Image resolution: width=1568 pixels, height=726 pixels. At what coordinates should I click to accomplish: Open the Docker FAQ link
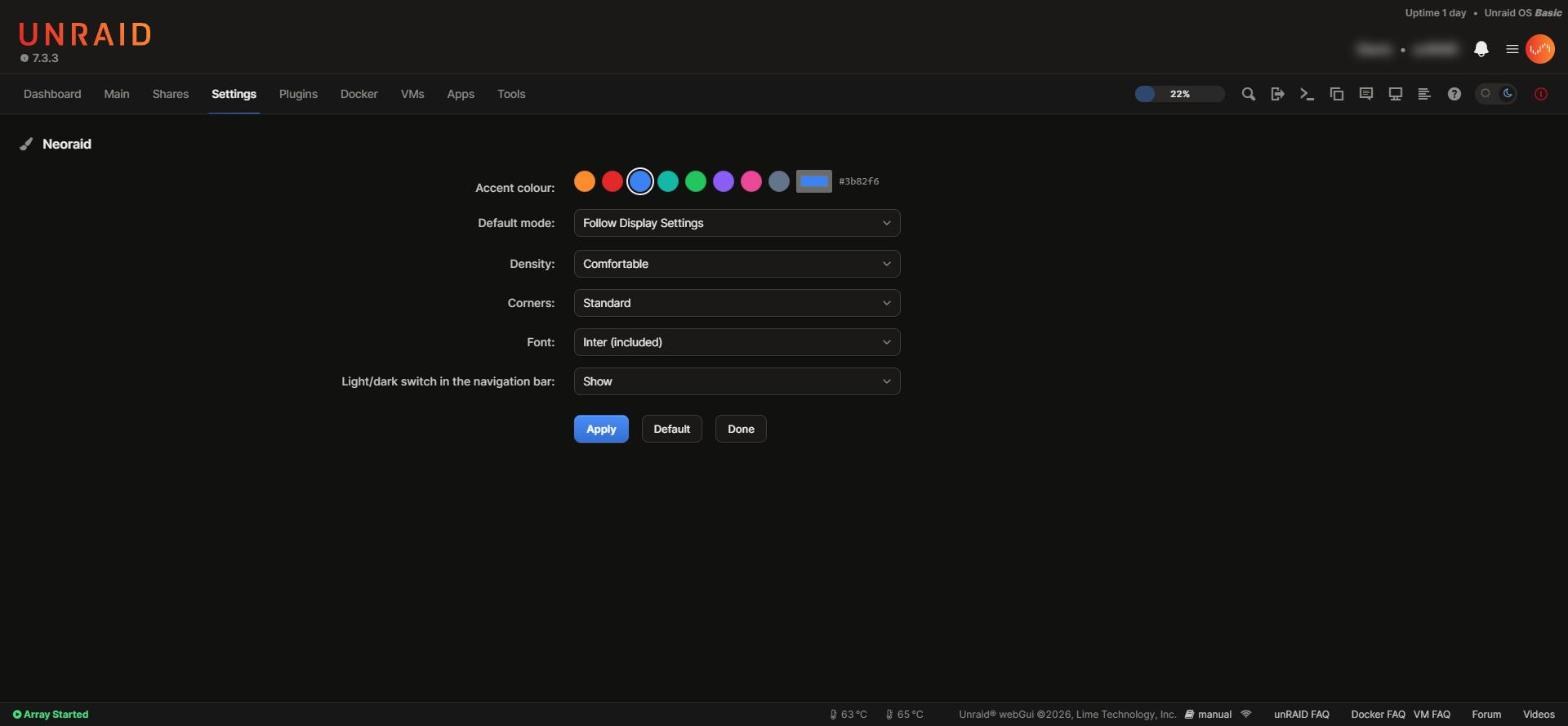[1378, 715]
